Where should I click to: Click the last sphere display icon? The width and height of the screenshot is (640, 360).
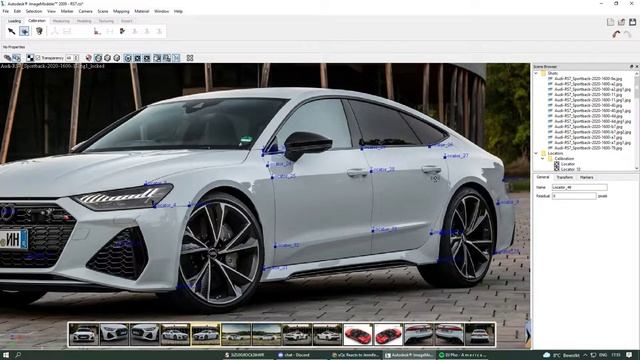coord(117,58)
